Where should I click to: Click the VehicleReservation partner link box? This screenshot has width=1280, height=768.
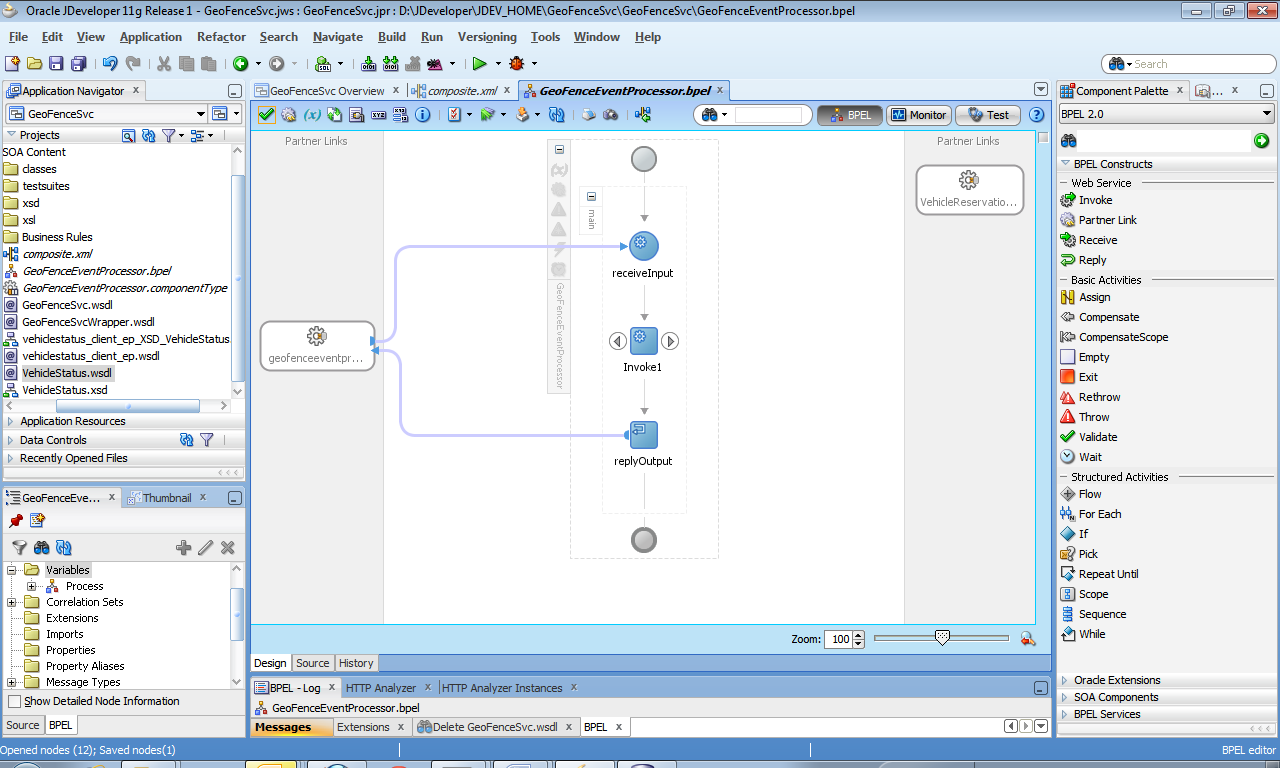point(970,190)
